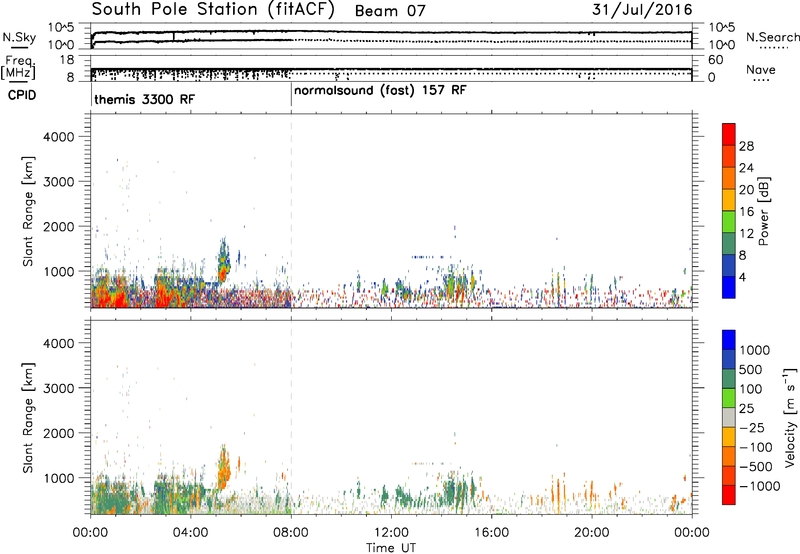
Task: Click 'Slant Range [km]' label of velocity panel
Action: click(28, 418)
